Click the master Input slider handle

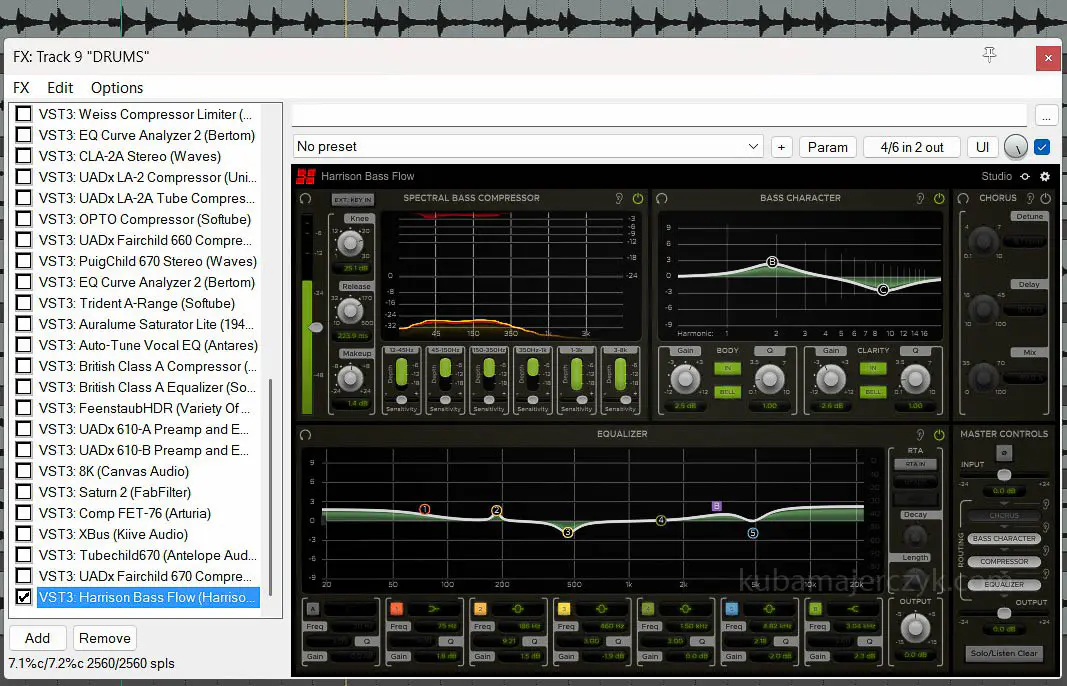point(1003,475)
